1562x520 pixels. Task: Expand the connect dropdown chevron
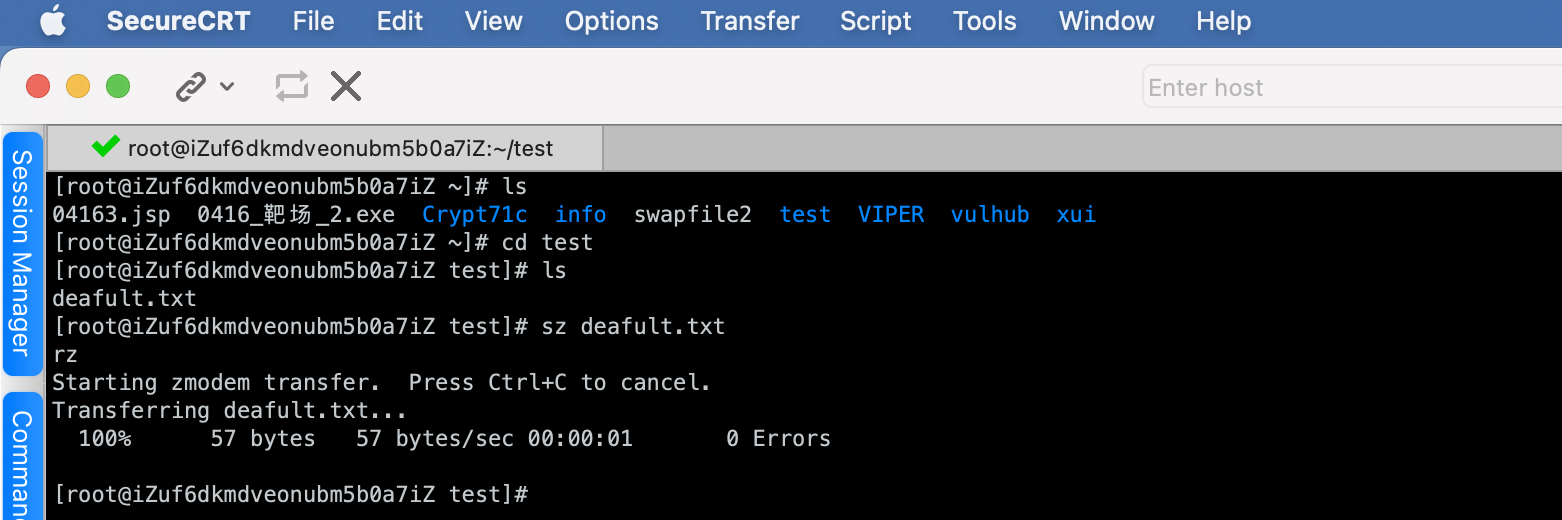(x=227, y=87)
